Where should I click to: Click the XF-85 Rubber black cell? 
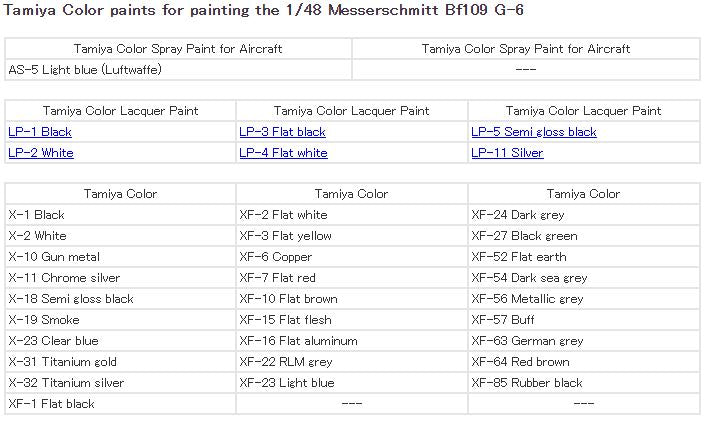click(x=526, y=383)
